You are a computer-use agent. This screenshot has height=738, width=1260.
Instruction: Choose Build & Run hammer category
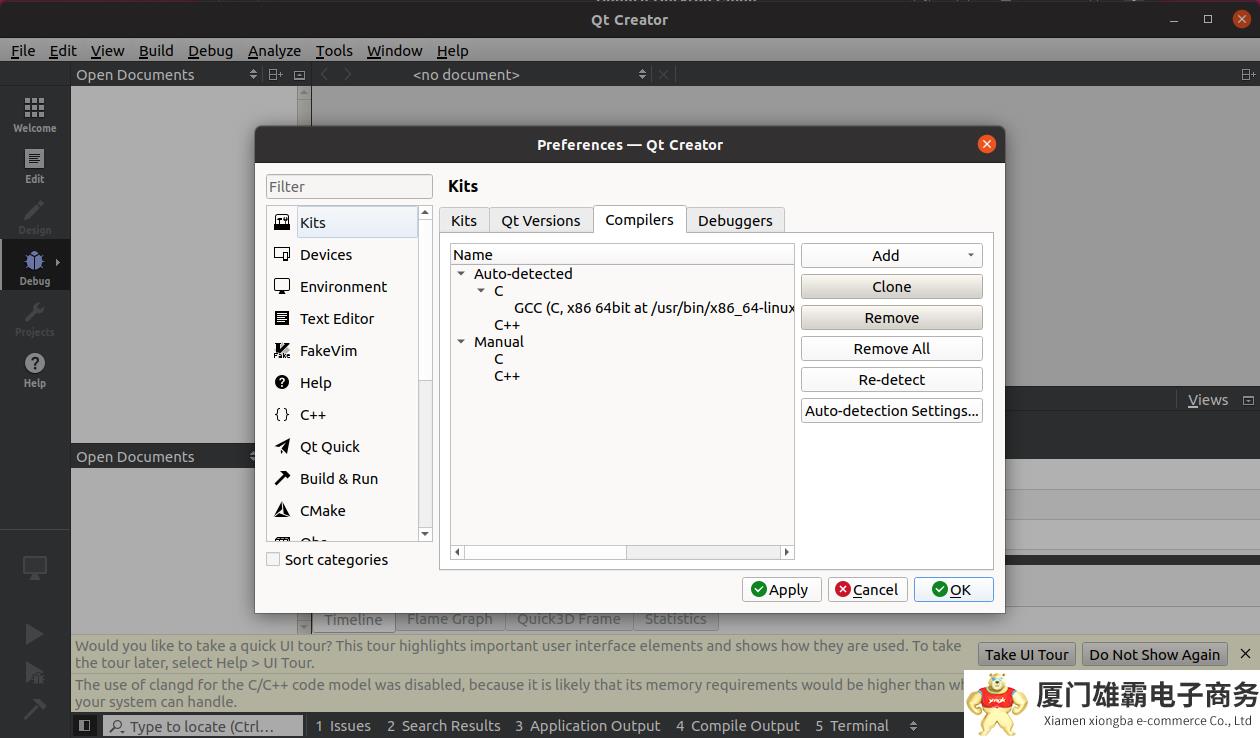(x=338, y=479)
